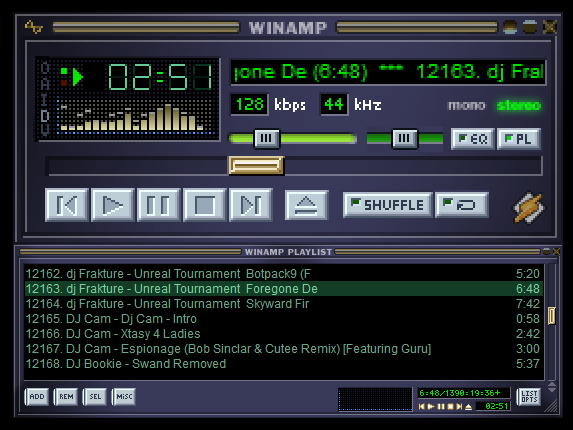Click the playlist resize grip corner
Screen dimensions: 573x430
552,407
